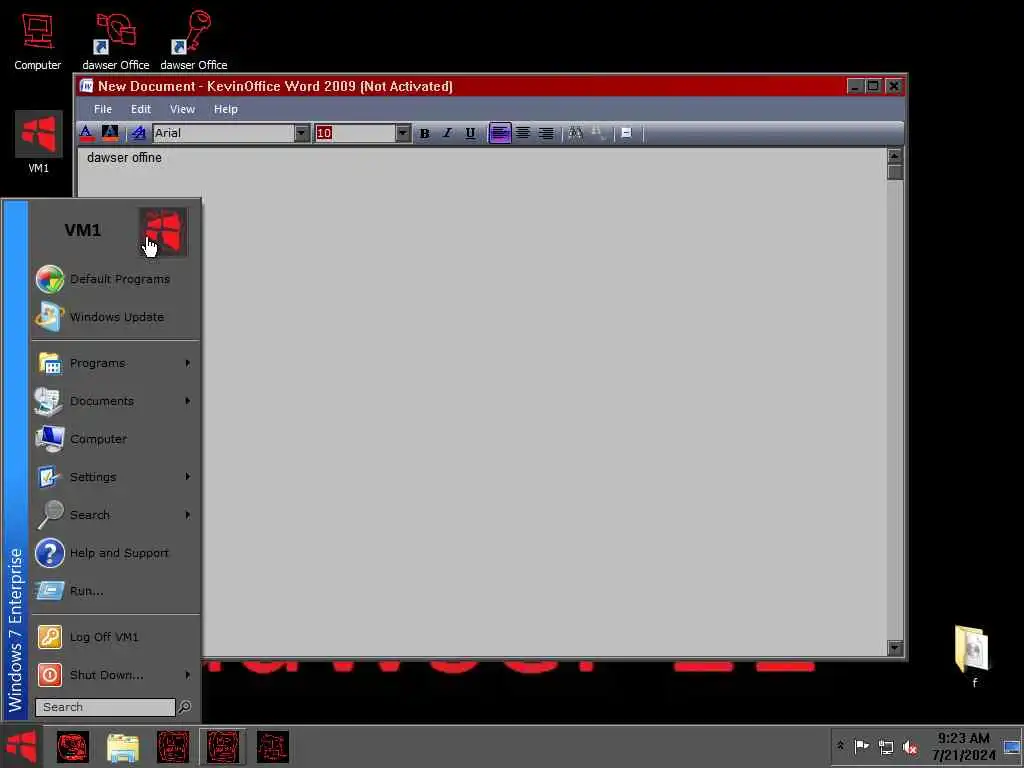Click the highlighted active taskbar button
This screenshot has width=1024, height=768.
(223, 747)
